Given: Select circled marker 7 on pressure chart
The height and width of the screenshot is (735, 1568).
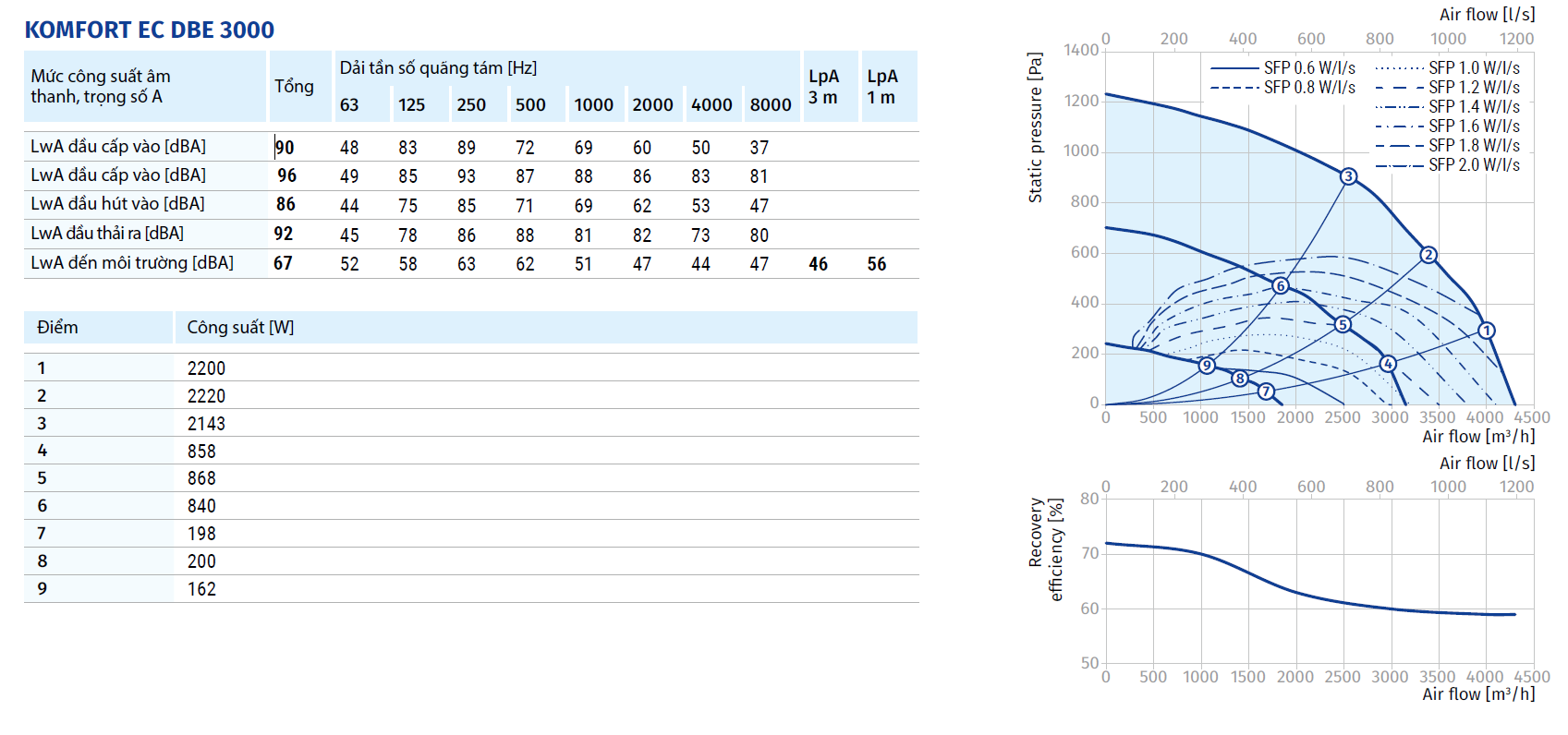Looking at the screenshot, I should (x=1266, y=392).
